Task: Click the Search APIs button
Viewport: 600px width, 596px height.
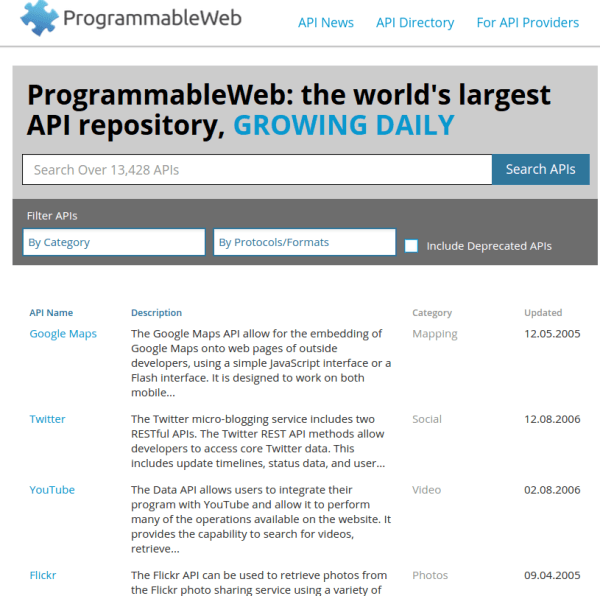Action: pyautogui.click(x=541, y=169)
